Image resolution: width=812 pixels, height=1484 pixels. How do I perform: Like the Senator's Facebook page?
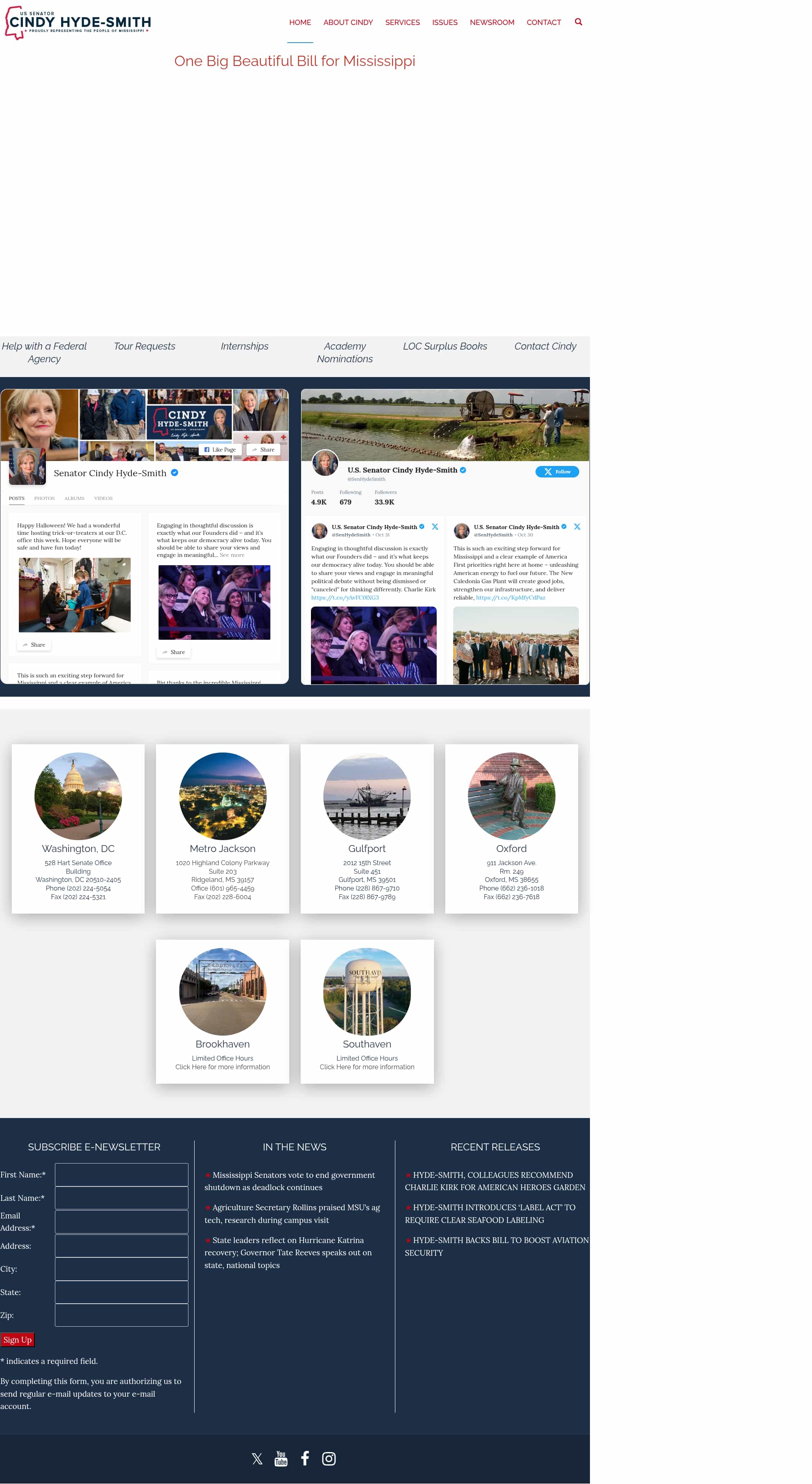[220, 449]
